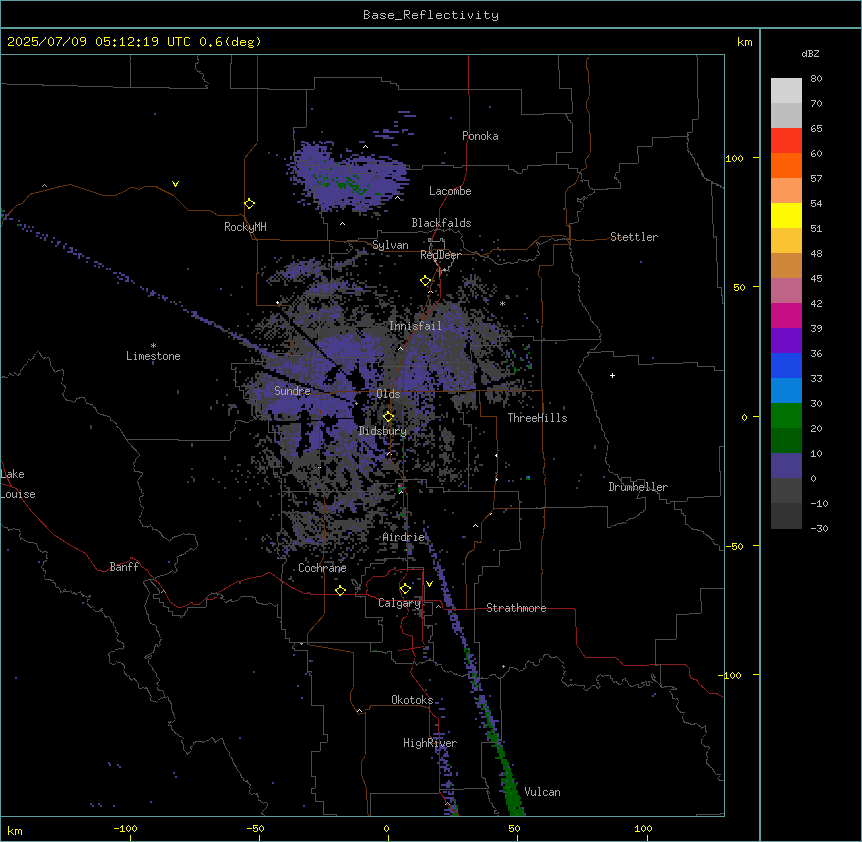Click the Sundre city label

coord(292,391)
